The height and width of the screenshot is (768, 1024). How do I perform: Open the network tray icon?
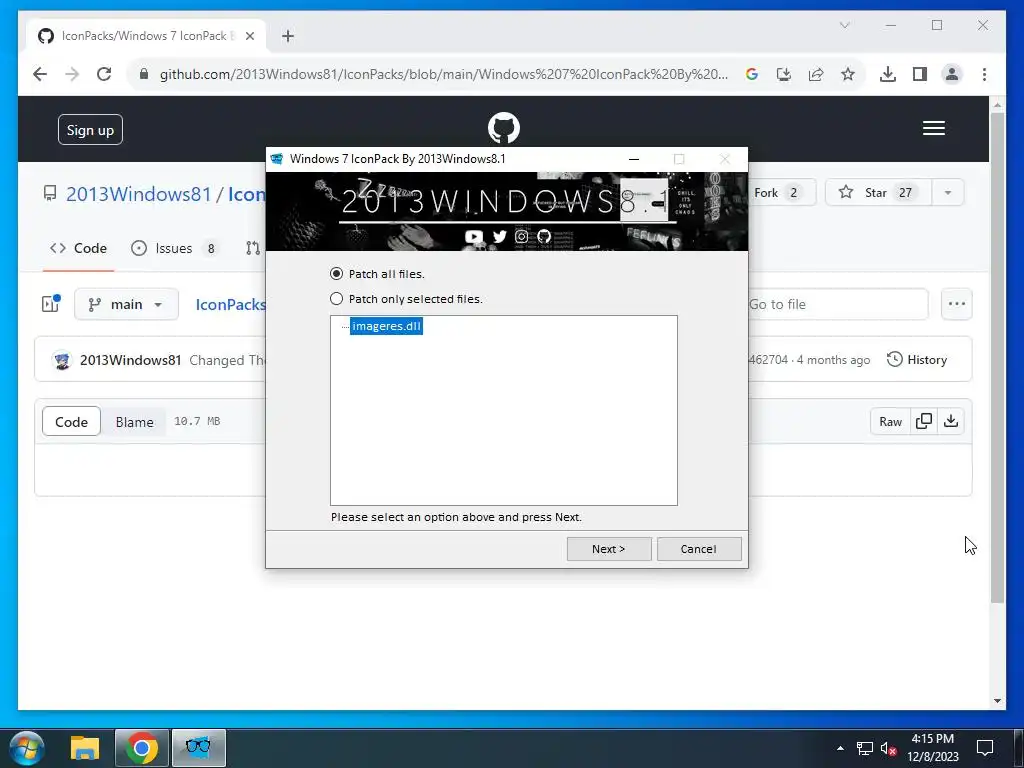tap(865, 748)
